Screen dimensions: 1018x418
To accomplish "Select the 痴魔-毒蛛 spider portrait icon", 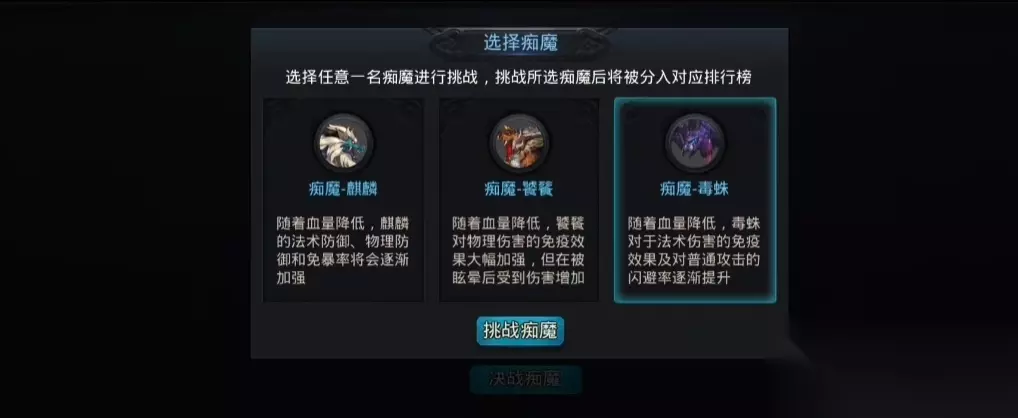I will [695, 143].
